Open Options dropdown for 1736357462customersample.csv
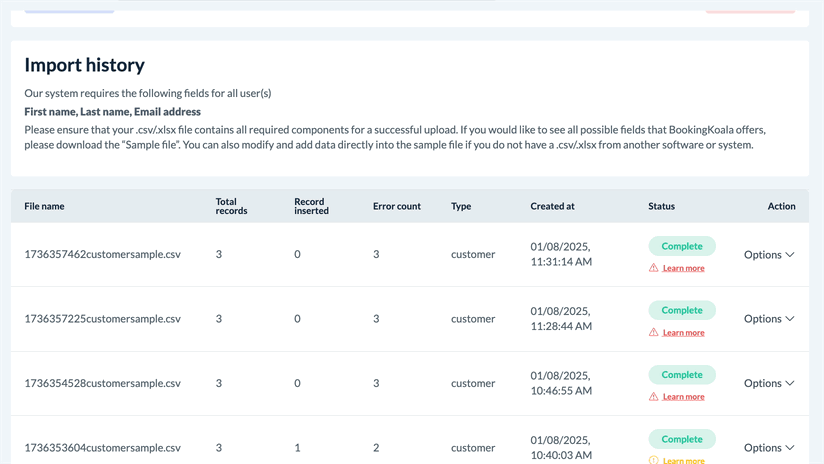824x464 pixels. point(768,255)
